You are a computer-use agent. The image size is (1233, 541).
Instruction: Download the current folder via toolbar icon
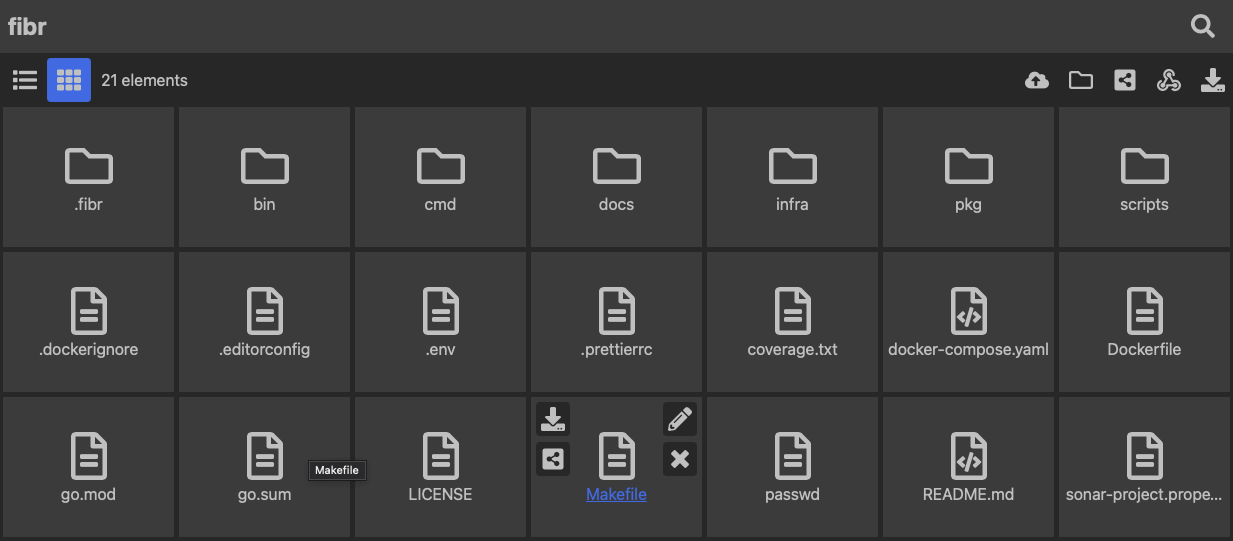(x=1212, y=81)
